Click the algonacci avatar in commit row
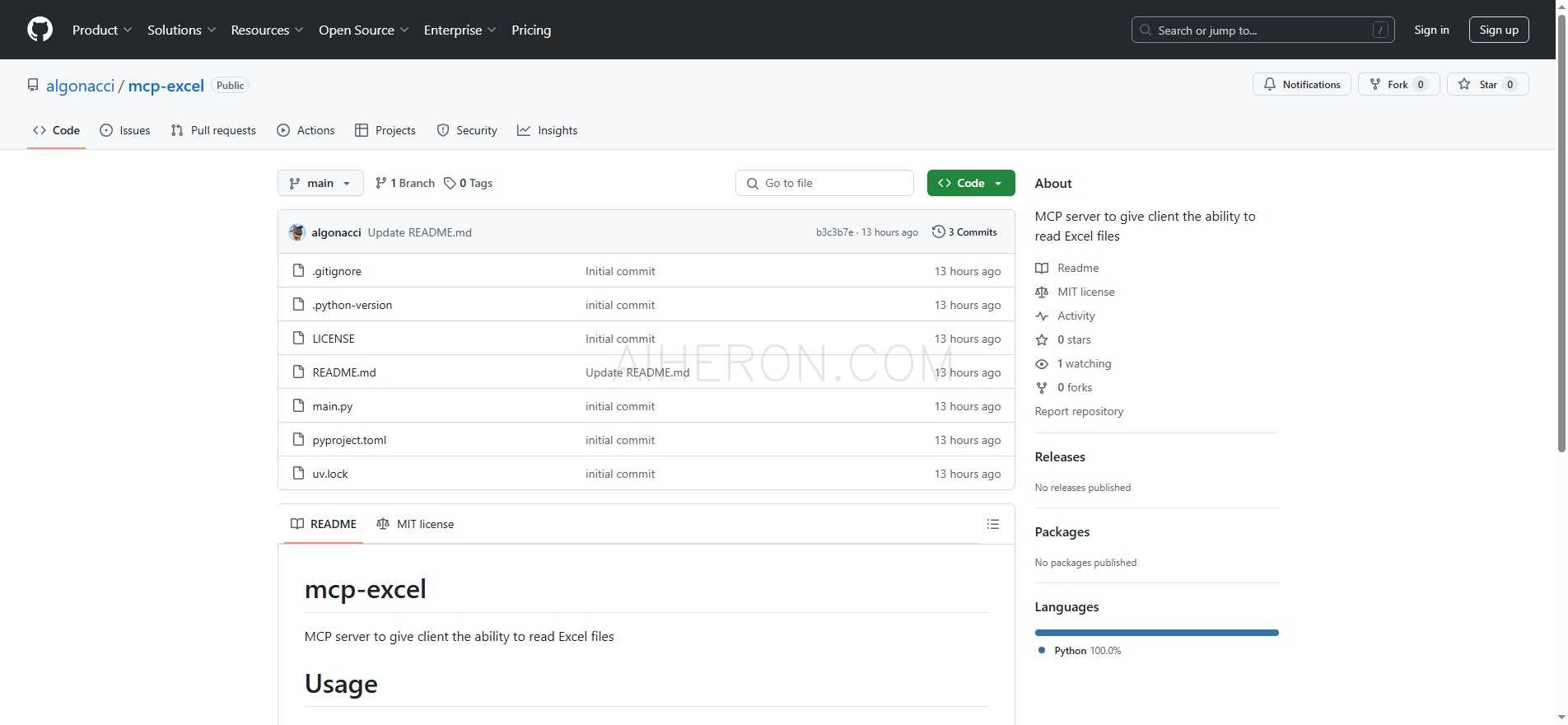Image resolution: width=1568 pixels, height=725 pixels. (297, 232)
